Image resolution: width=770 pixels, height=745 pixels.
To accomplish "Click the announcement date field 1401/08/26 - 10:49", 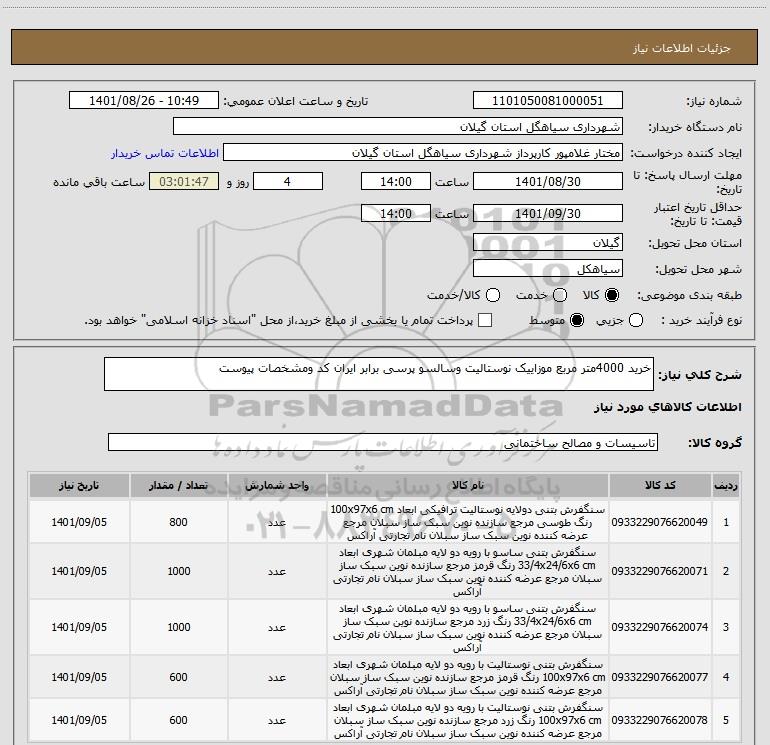I will pos(144,100).
